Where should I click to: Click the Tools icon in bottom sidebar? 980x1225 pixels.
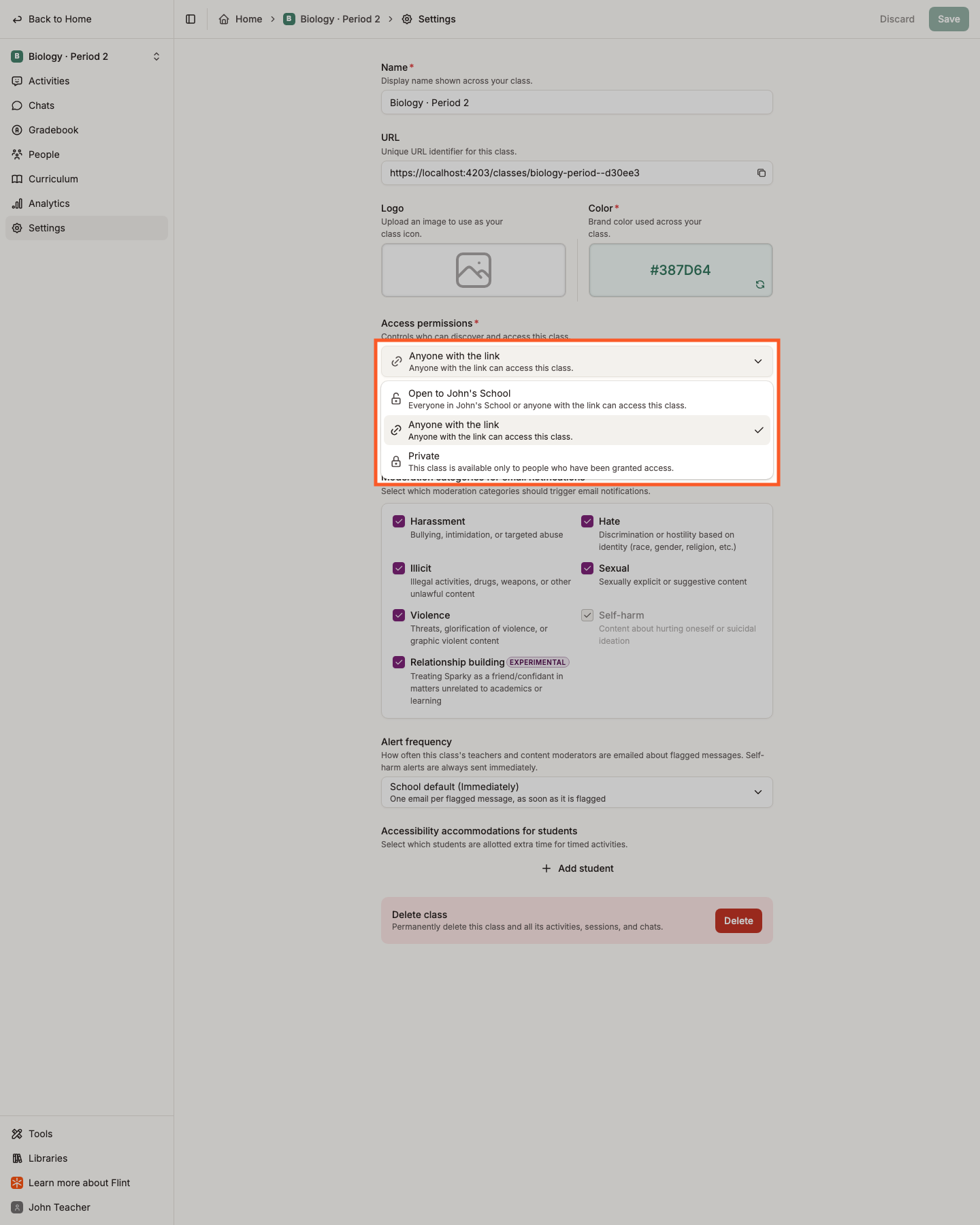pos(17,1134)
